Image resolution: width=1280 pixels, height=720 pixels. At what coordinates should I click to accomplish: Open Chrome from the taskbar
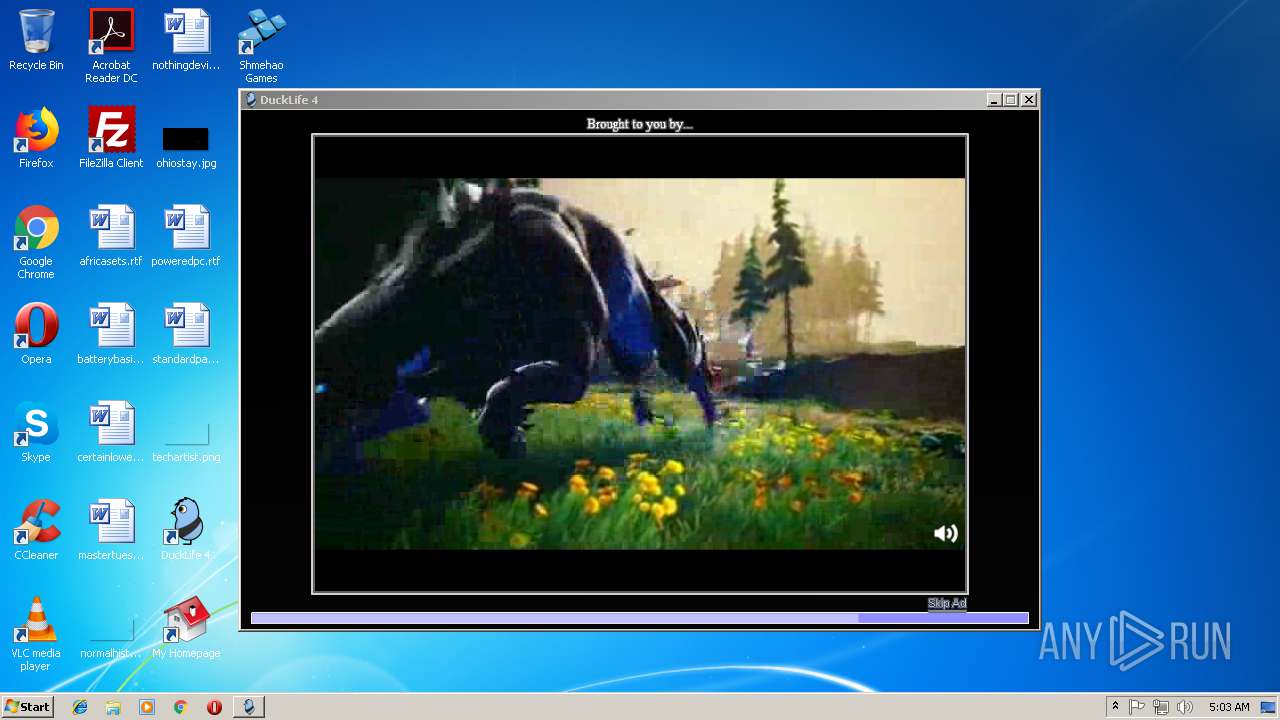pos(180,707)
